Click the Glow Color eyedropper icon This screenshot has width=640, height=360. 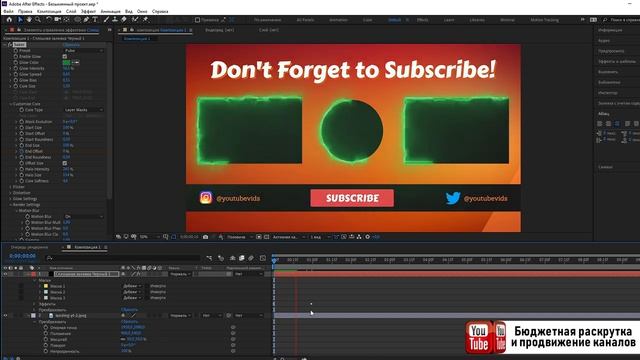pyautogui.click(x=76, y=62)
